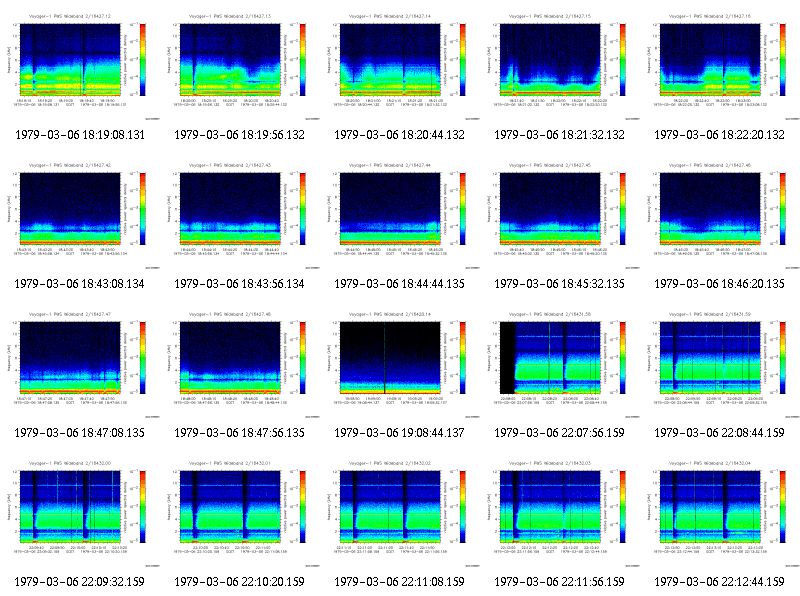The image size is (800, 596).
Task: Open the 22:10:20.159 spectrogram thumbnail
Action: [x=240, y=514]
